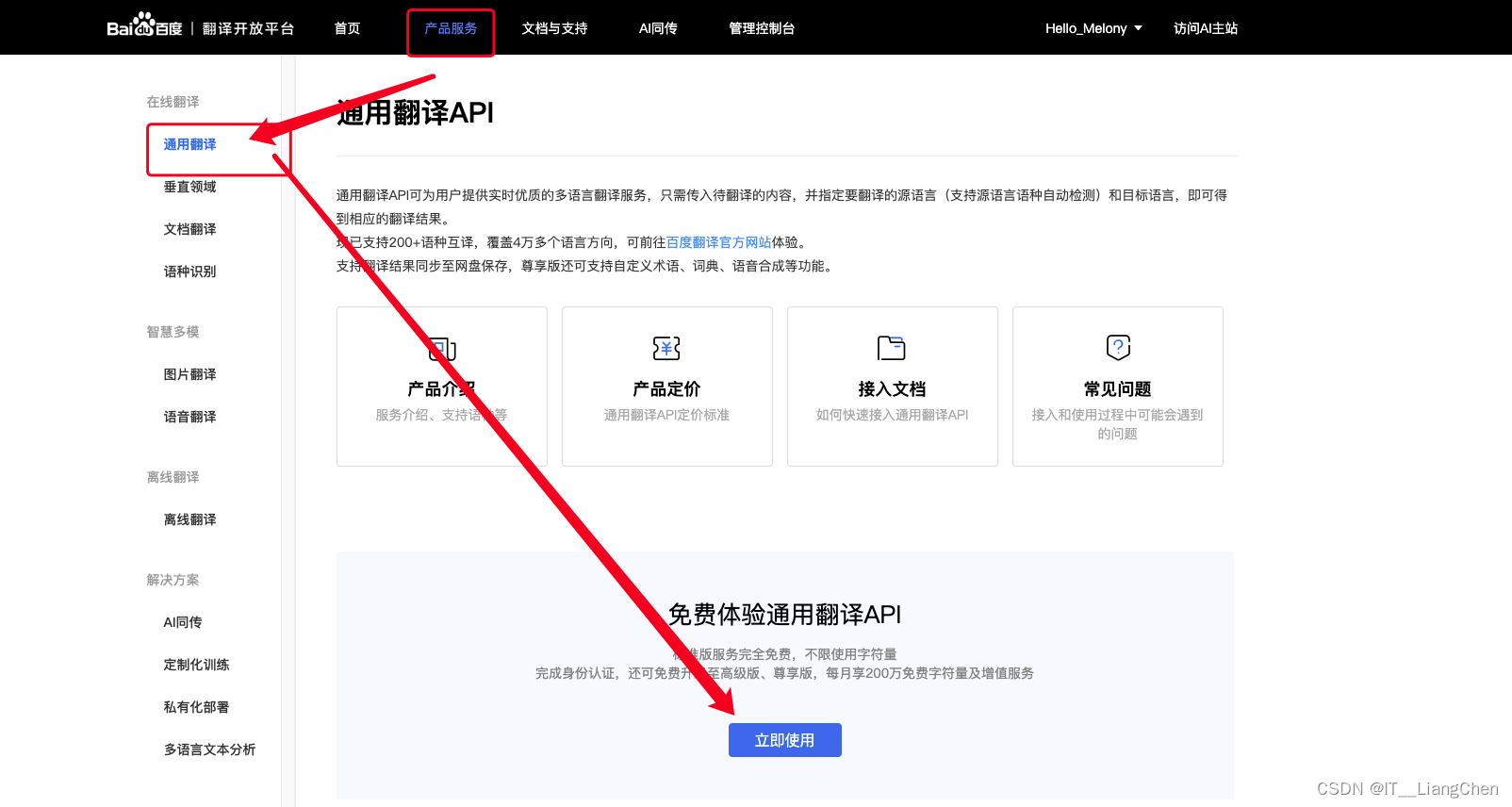Image resolution: width=1512 pixels, height=807 pixels.
Task: Click the 接入文档 folder icon
Action: [891, 348]
